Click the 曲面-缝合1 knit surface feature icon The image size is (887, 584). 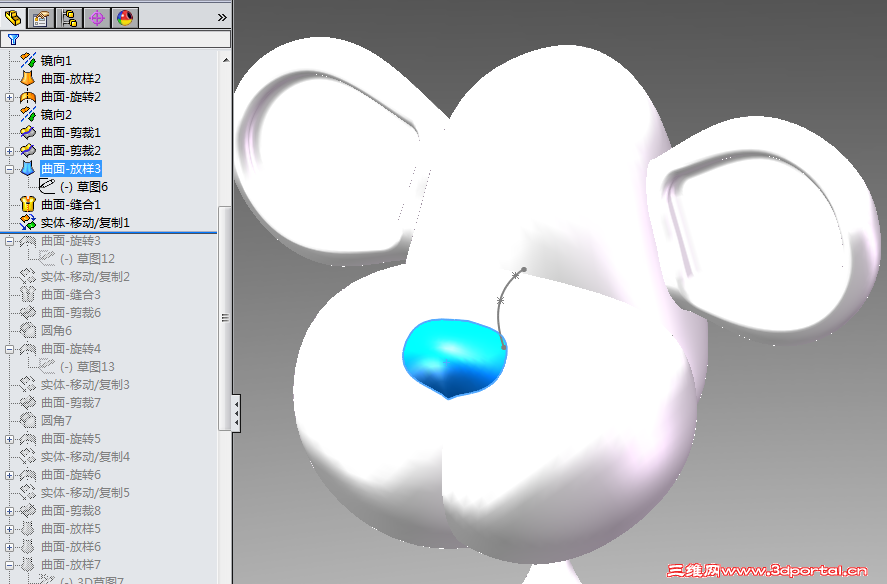(x=29, y=204)
